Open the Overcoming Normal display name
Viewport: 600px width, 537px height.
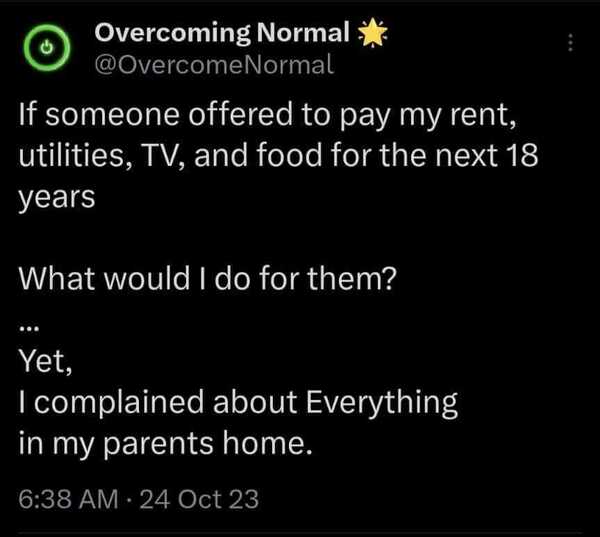point(224,34)
